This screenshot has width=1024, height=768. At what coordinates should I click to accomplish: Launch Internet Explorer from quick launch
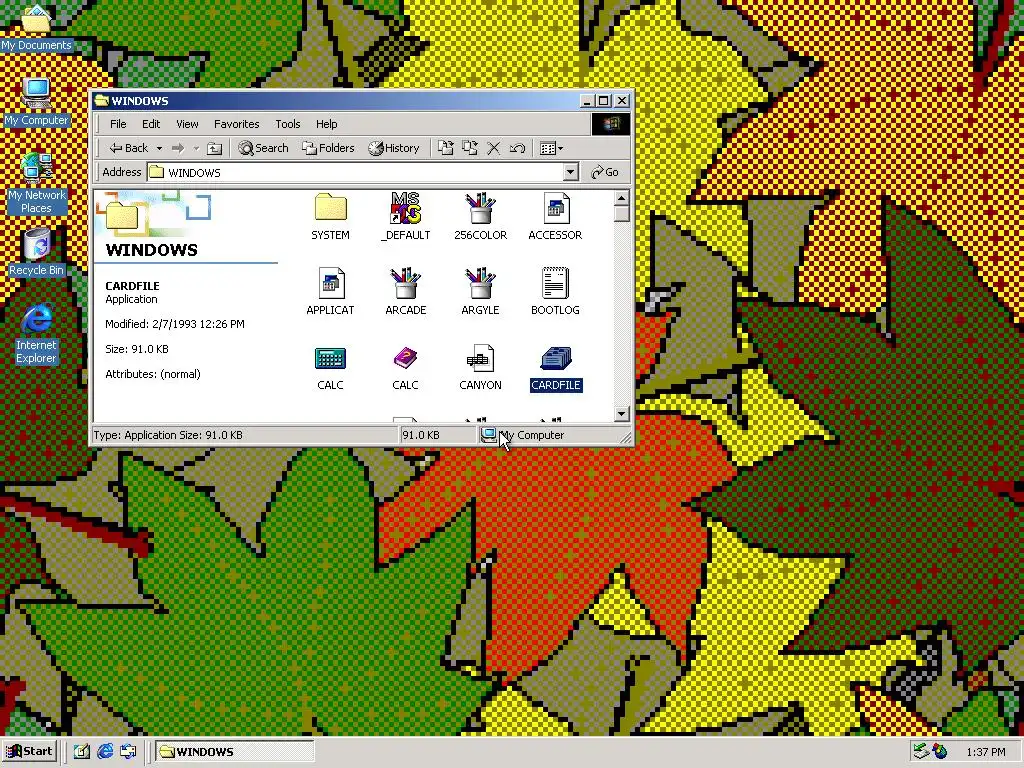click(105, 752)
